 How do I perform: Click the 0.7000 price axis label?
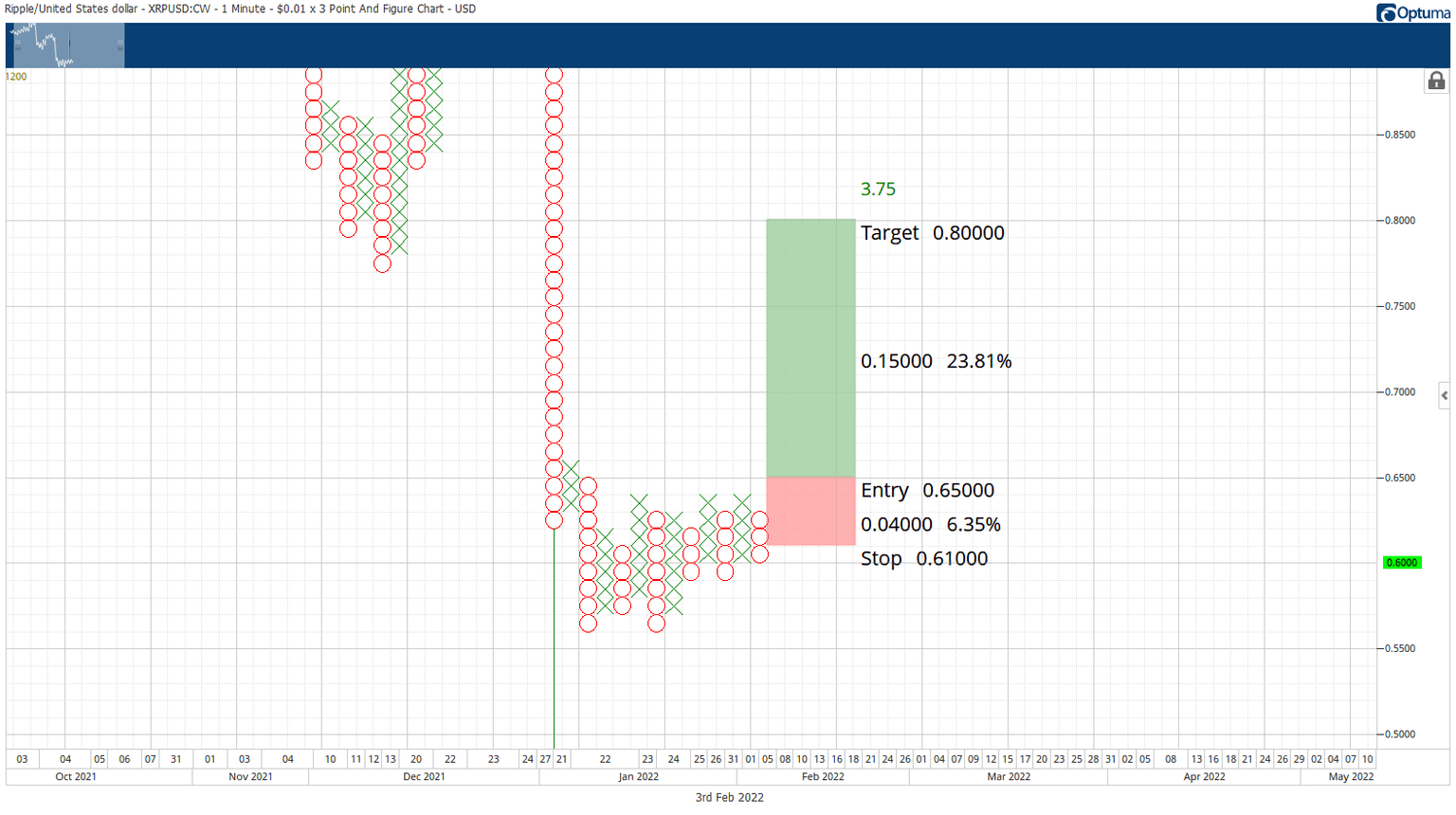pyautogui.click(x=1400, y=392)
